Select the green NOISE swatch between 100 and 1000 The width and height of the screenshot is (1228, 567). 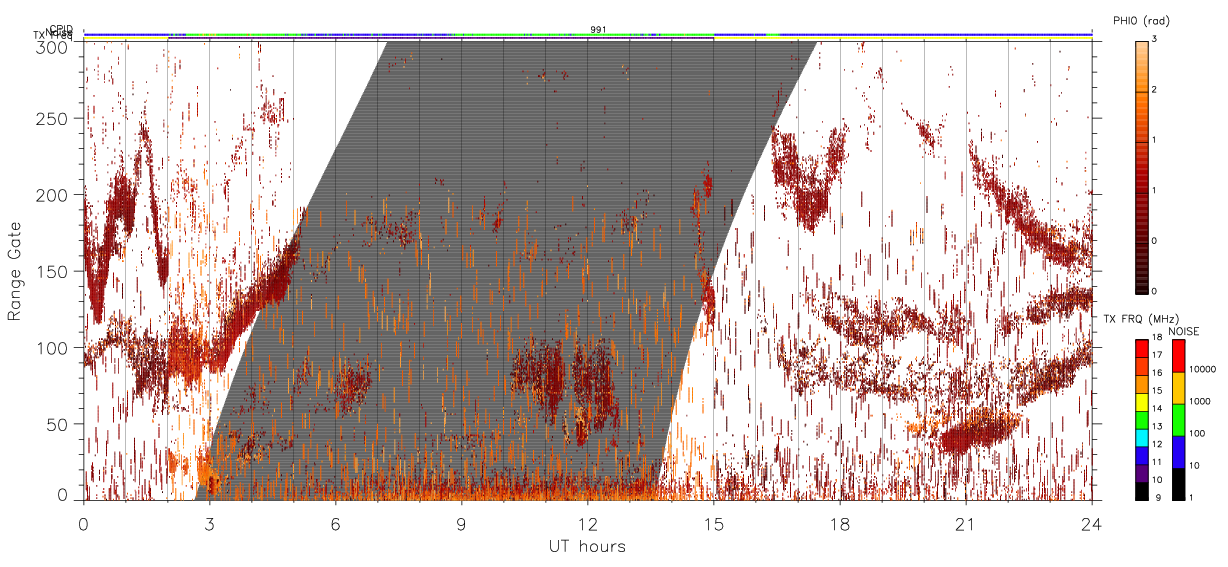click(1178, 419)
